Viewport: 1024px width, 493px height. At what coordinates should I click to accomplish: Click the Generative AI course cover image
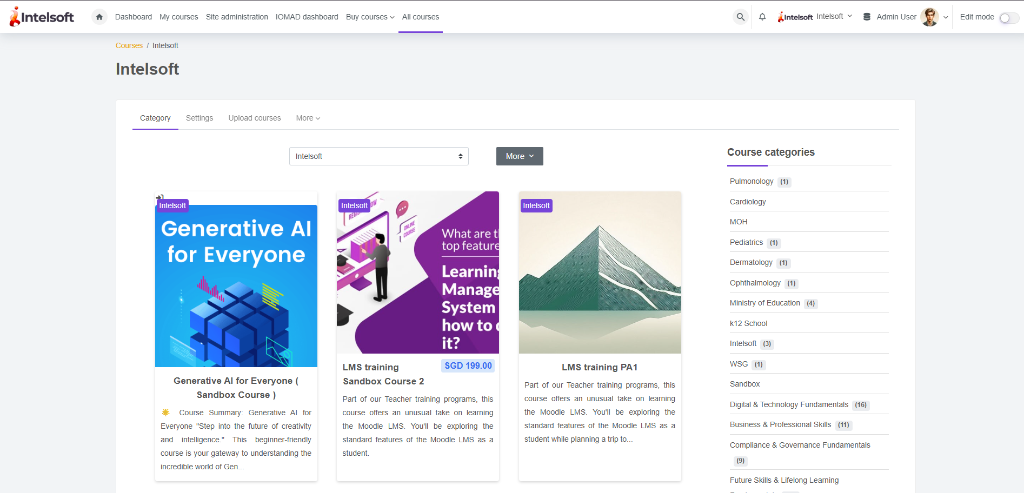click(x=236, y=286)
